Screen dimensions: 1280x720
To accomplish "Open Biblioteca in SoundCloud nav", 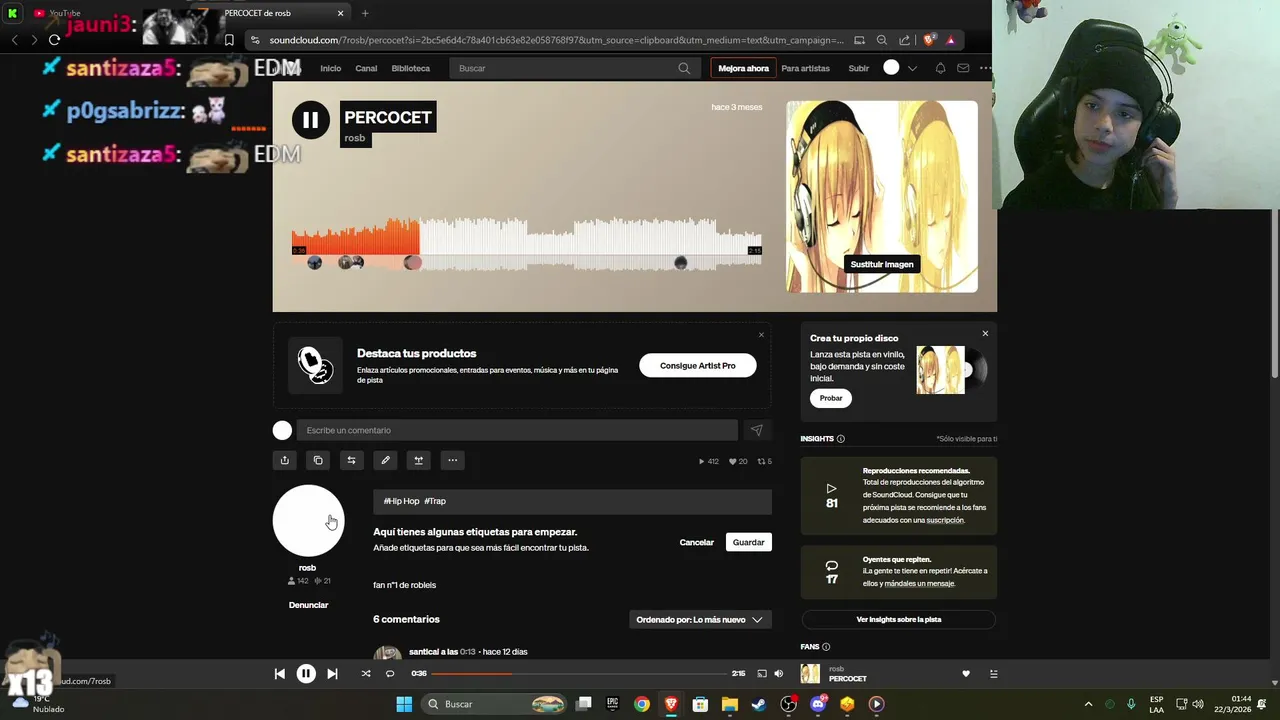I will coord(411,68).
